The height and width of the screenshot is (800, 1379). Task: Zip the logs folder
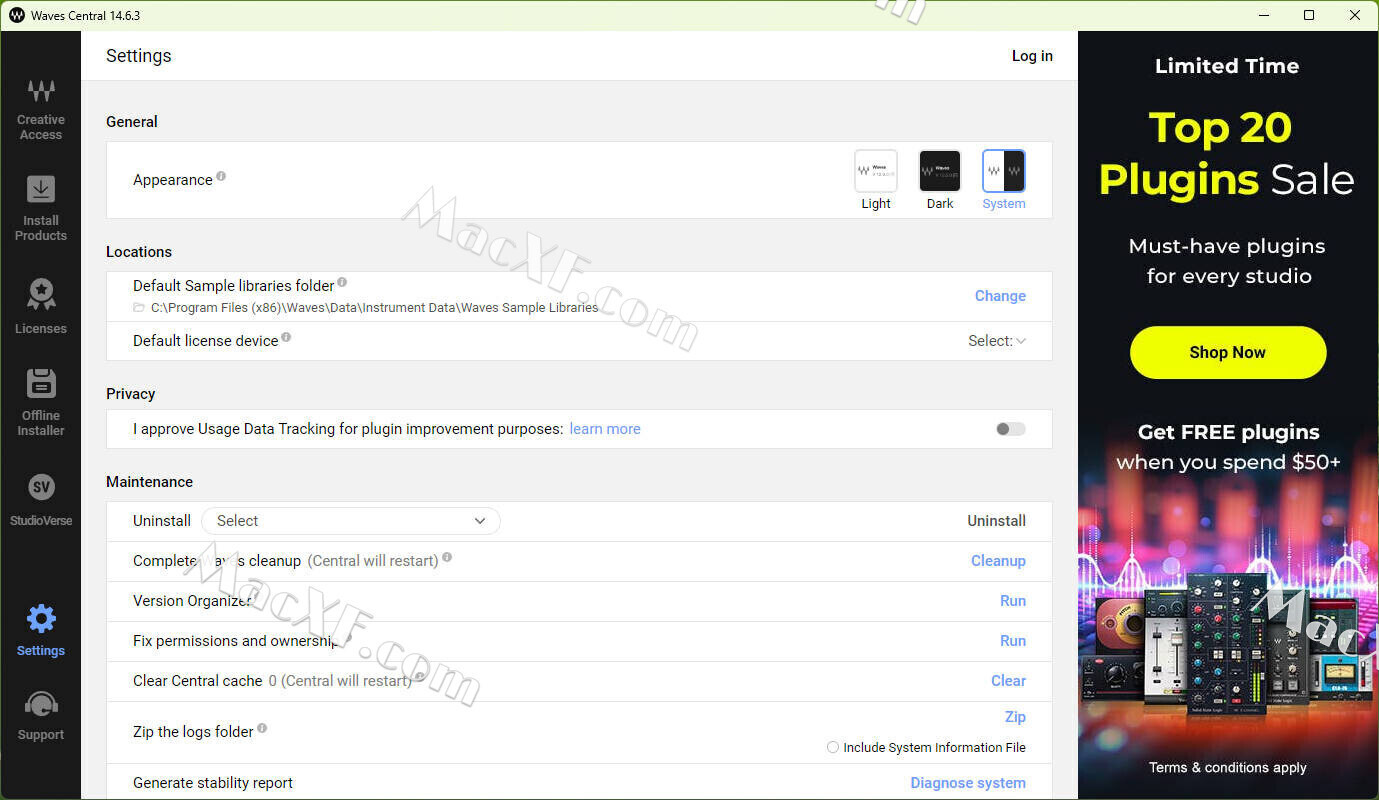tap(1015, 717)
